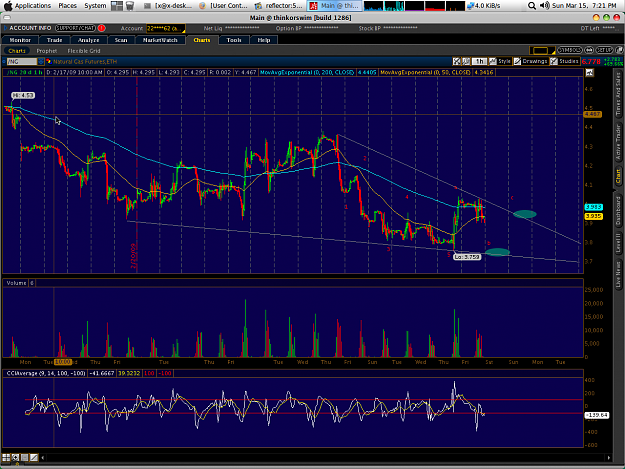Click the Volume study label
The height and width of the screenshot is (469, 625).
point(16,283)
